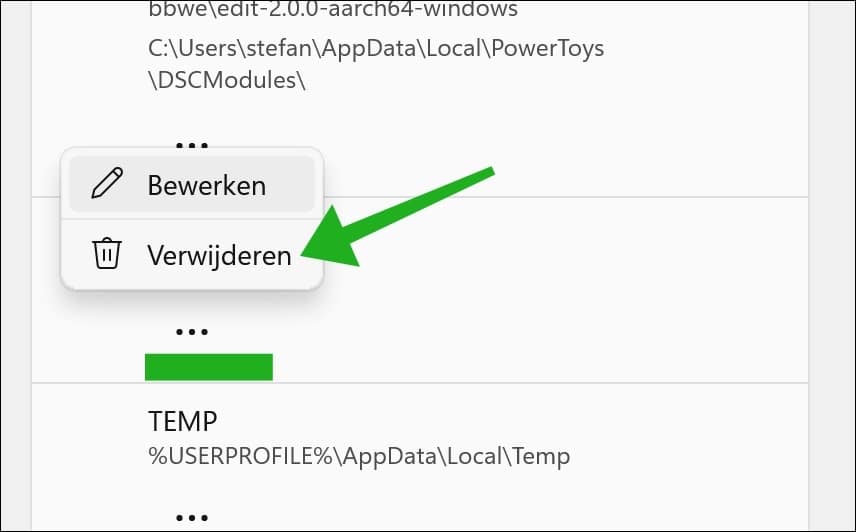Click the green redacted bar
Viewport: 856px width, 532px height.
click(209, 367)
